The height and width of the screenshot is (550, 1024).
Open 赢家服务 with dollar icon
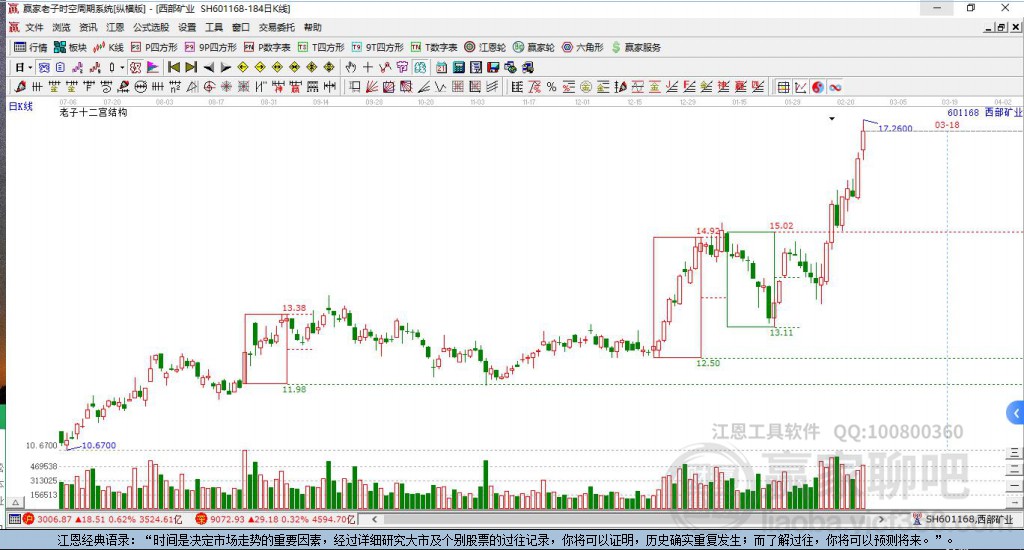point(636,48)
